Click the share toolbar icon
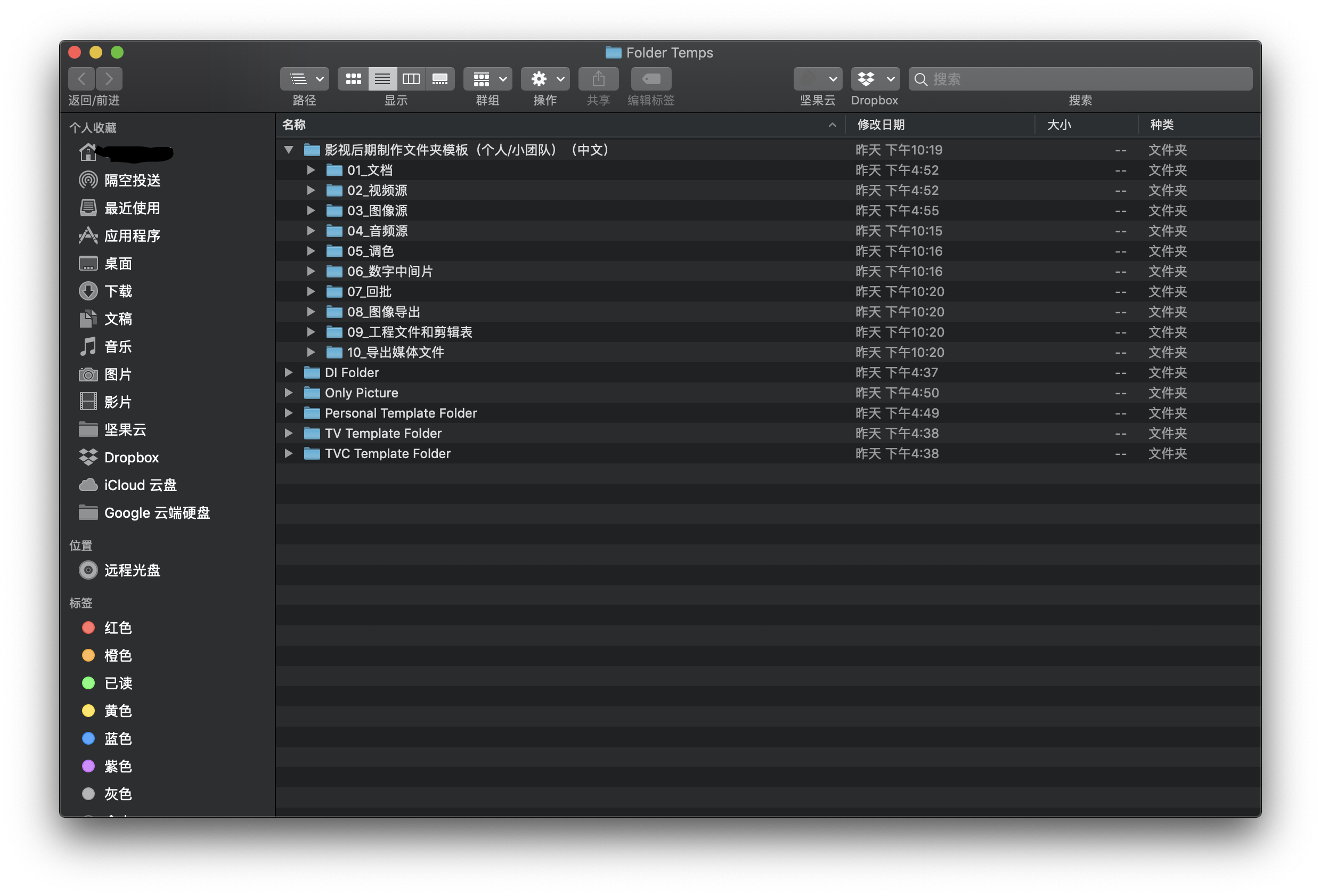Viewport: 1321px width, 896px height. coord(598,79)
